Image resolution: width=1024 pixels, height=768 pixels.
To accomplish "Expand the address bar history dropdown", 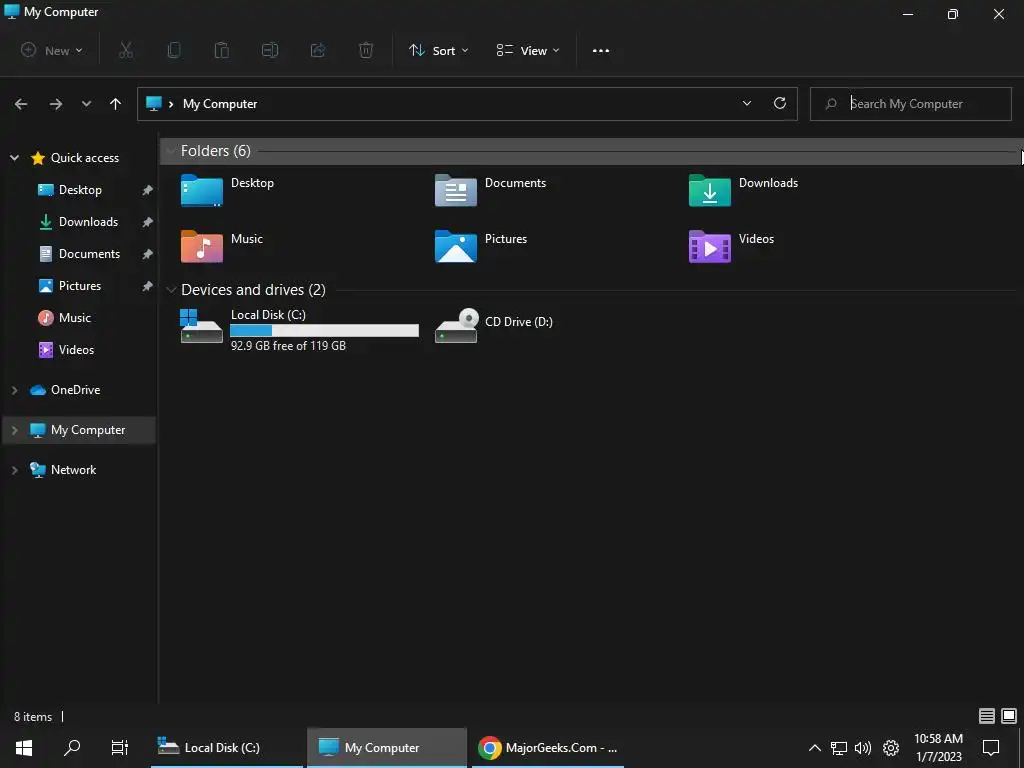I will (746, 103).
